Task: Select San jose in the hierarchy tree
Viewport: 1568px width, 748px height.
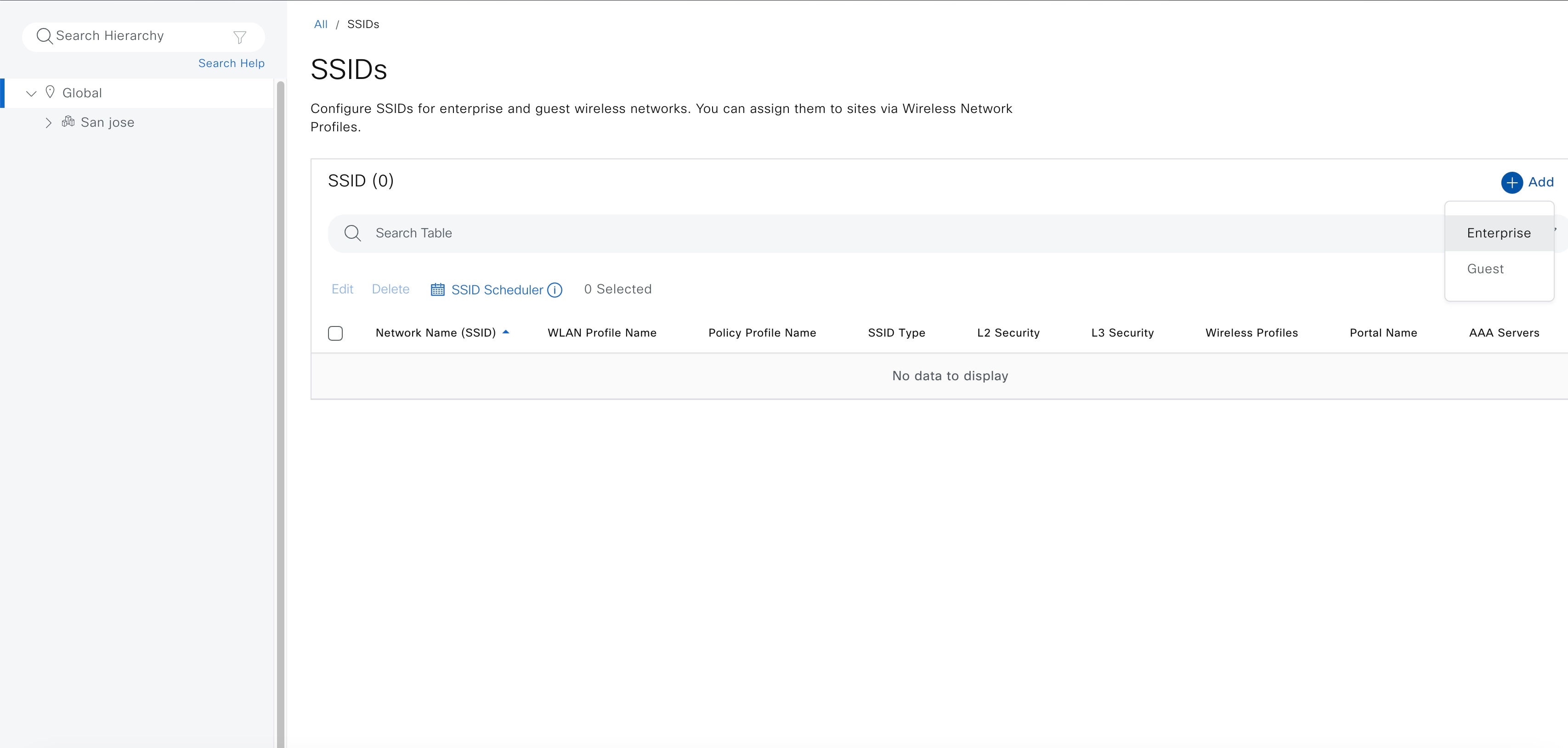Action: pyautogui.click(x=107, y=123)
